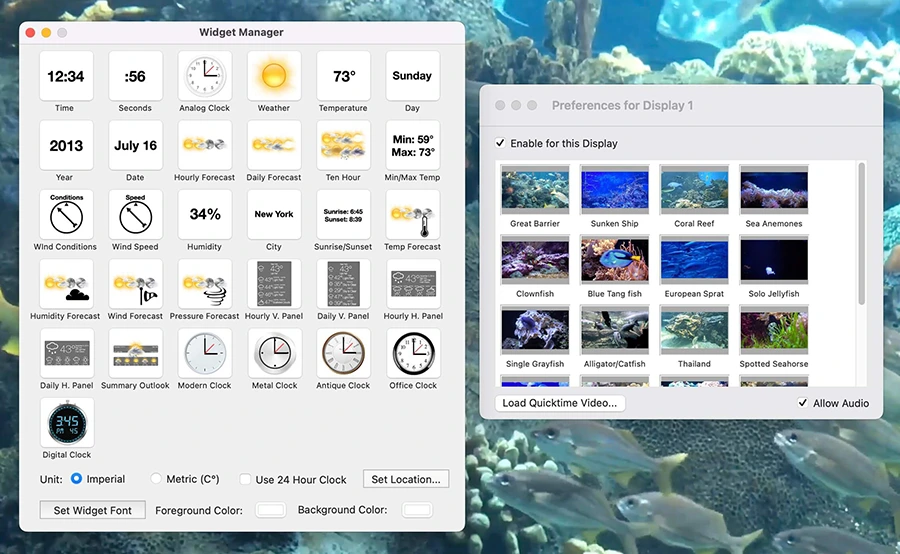Click the Humidity 34% widget
The image size is (900, 554).
point(204,214)
